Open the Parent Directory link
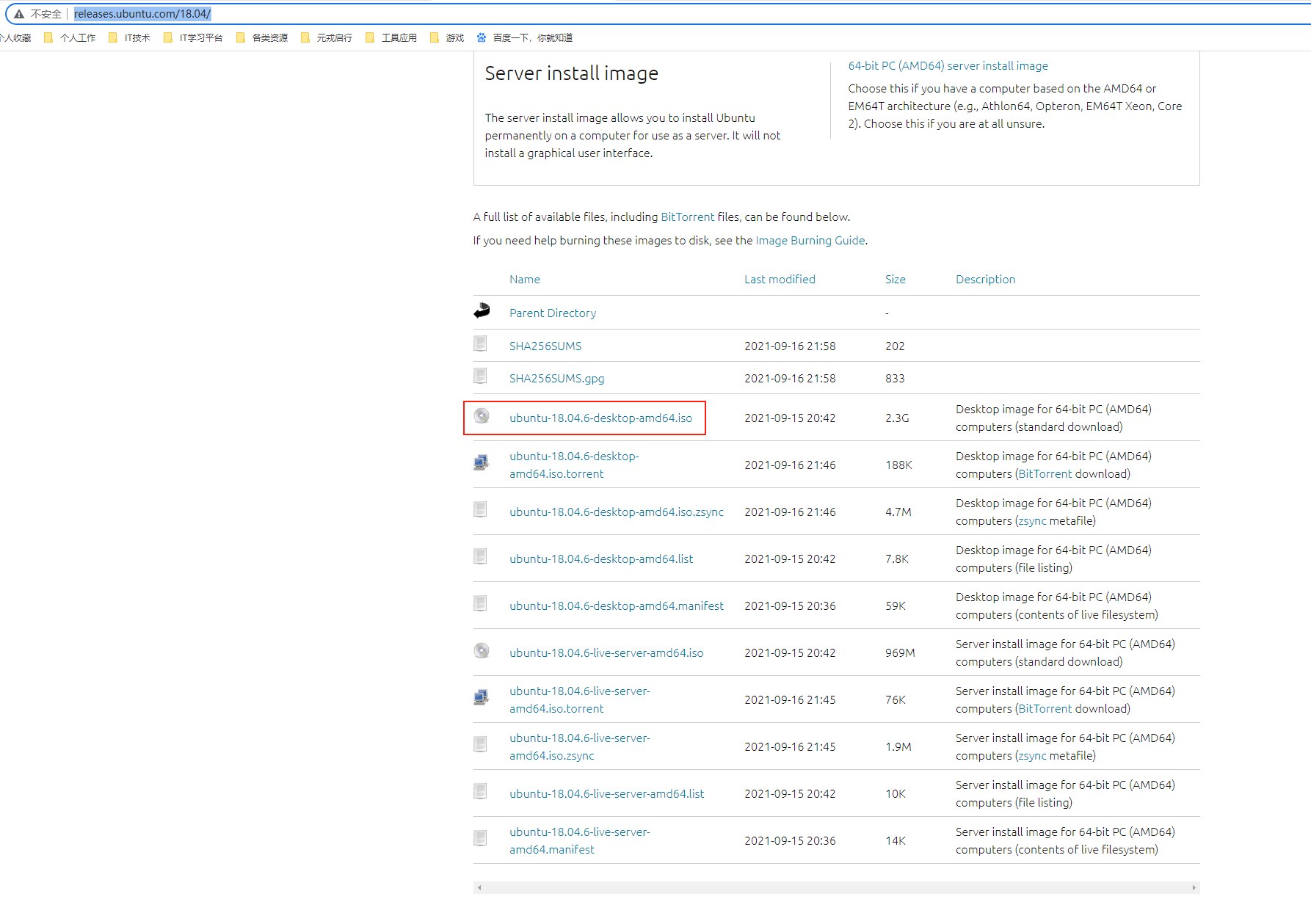The height and width of the screenshot is (924, 1311). (x=553, y=313)
